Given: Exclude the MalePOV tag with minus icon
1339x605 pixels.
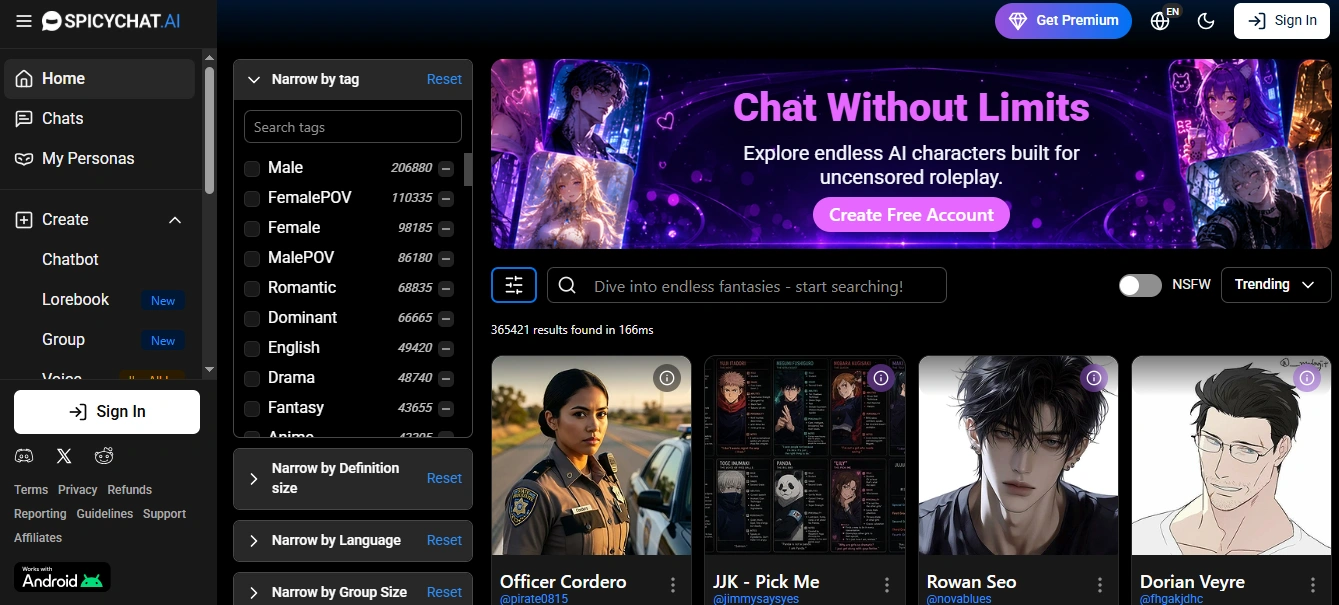Looking at the screenshot, I should point(446,259).
